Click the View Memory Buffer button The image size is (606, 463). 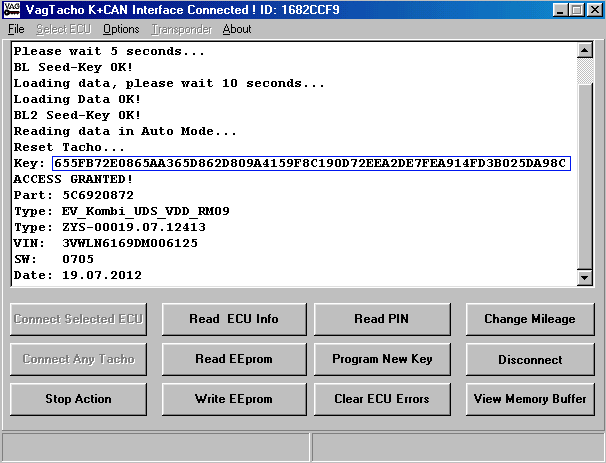530,399
